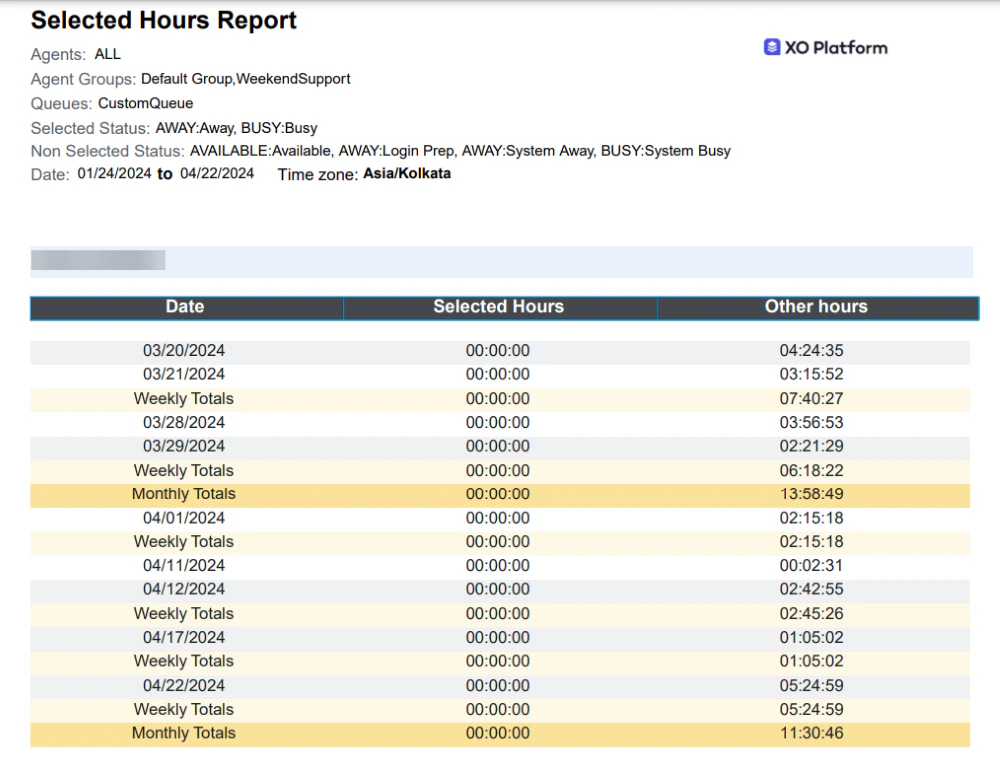The image size is (1000, 782).
Task: Click the AWAY:Away selected status entry
Action: pyautogui.click(x=196, y=128)
